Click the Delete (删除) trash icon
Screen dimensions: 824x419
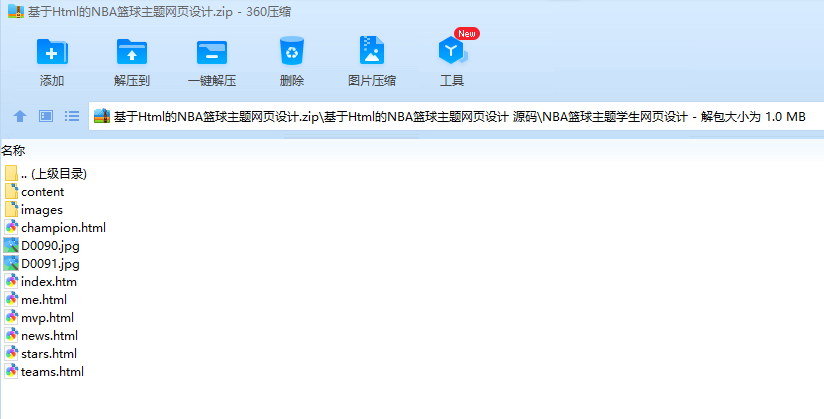tap(292, 50)
